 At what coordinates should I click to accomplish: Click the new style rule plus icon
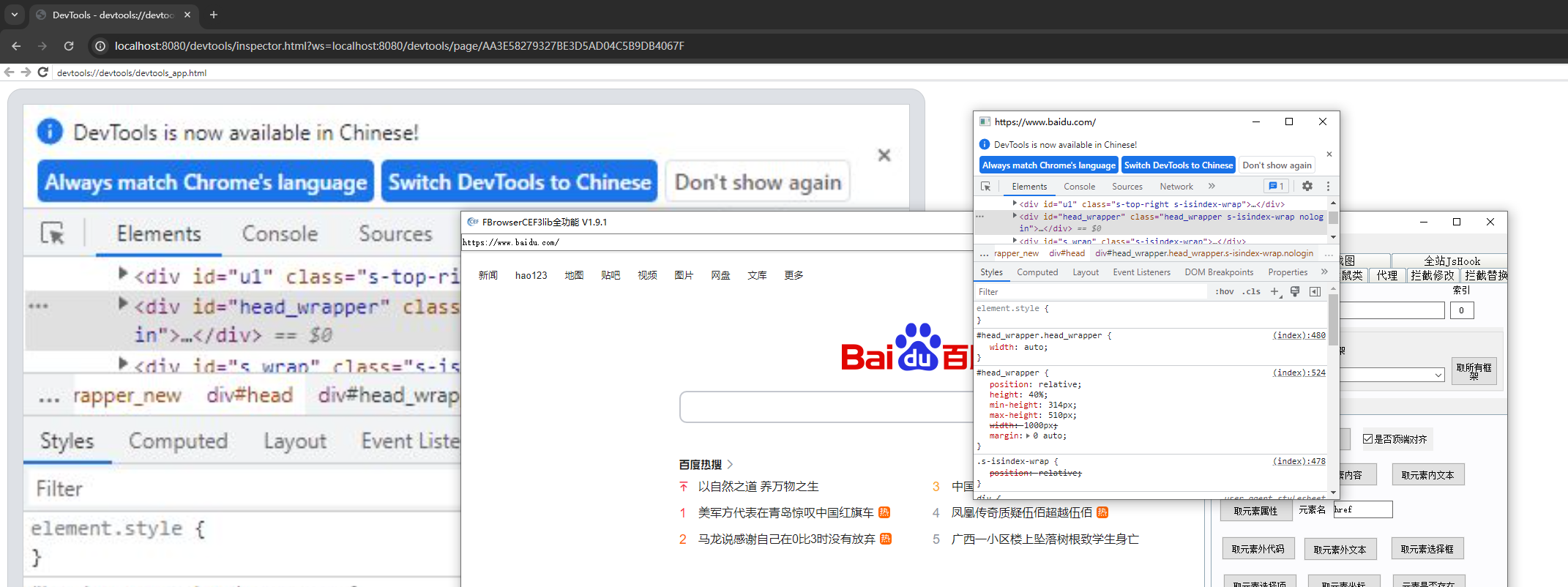coord(1274,291)
